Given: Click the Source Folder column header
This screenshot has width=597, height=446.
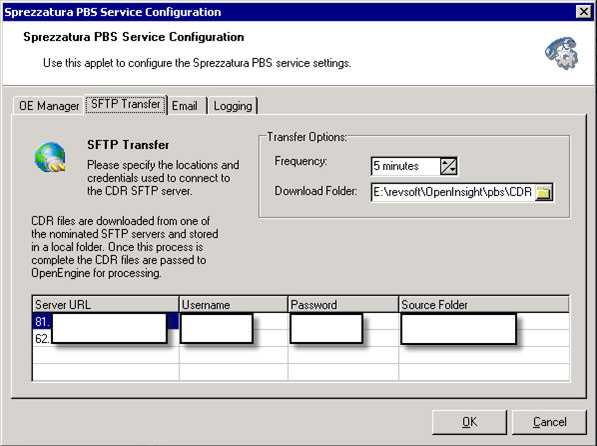Looking at the screenshot, I should pyautogui.click(x=484, y=305).
